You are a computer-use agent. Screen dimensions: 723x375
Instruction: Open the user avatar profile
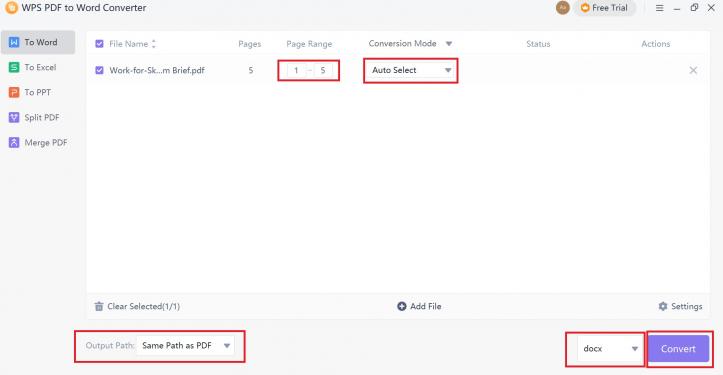563,8
